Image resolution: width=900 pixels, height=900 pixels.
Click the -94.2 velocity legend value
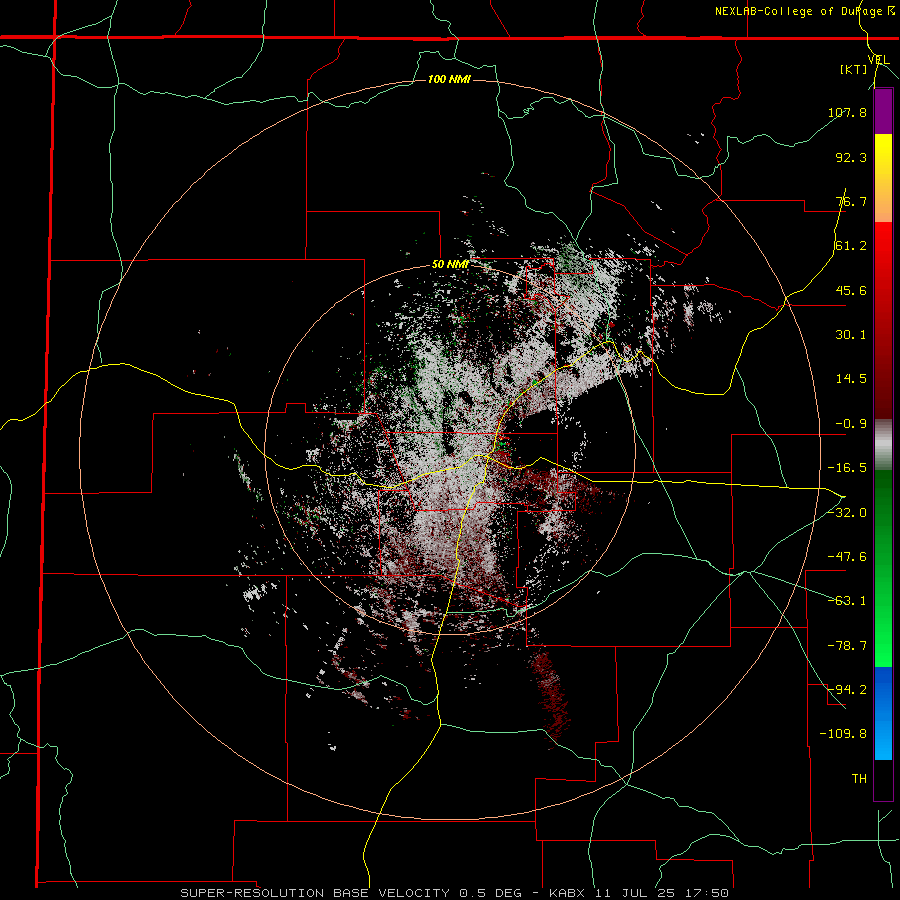(x=847, y=689)
